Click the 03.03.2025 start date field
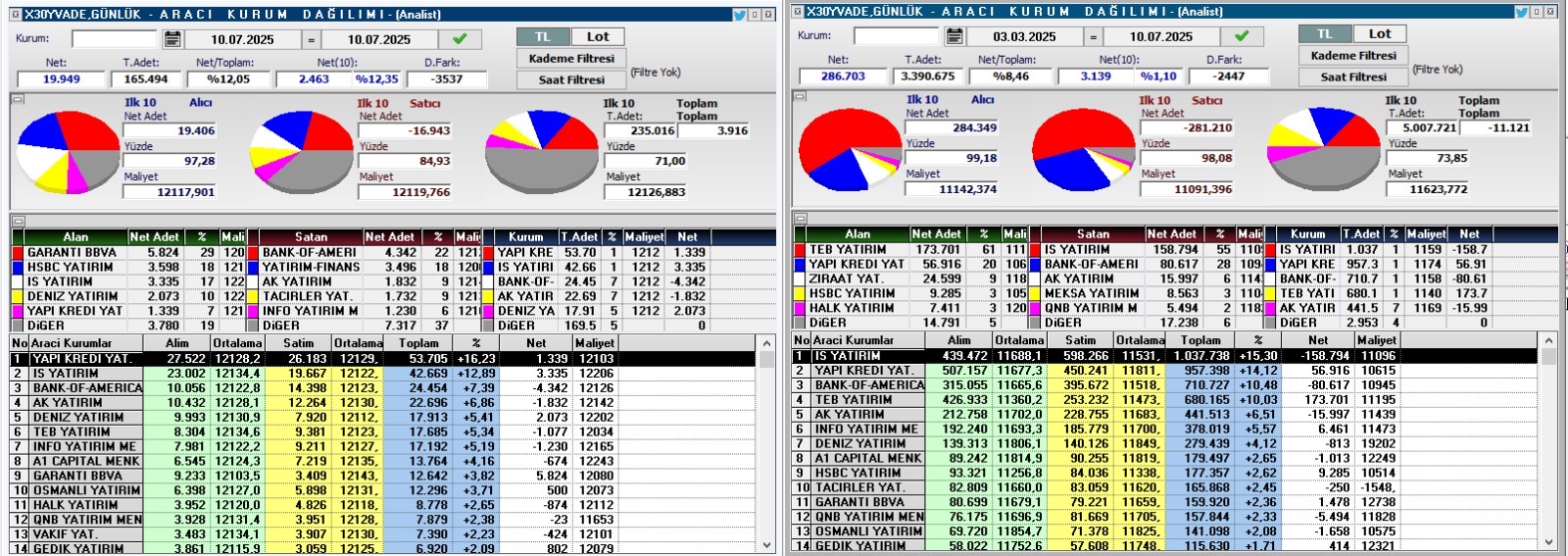The image size is (1568, 556). coord(1024,37)
